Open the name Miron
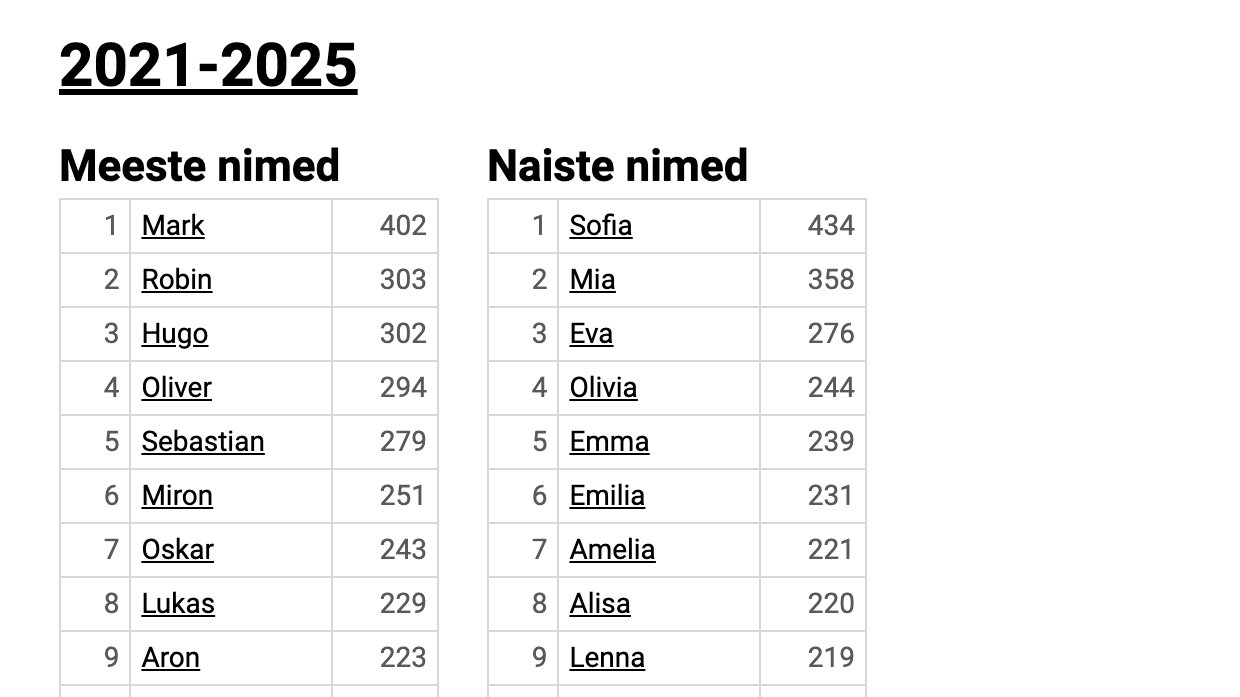Image resolution: width=1240 pixels, height=697 pixels. tap(177, 496)
